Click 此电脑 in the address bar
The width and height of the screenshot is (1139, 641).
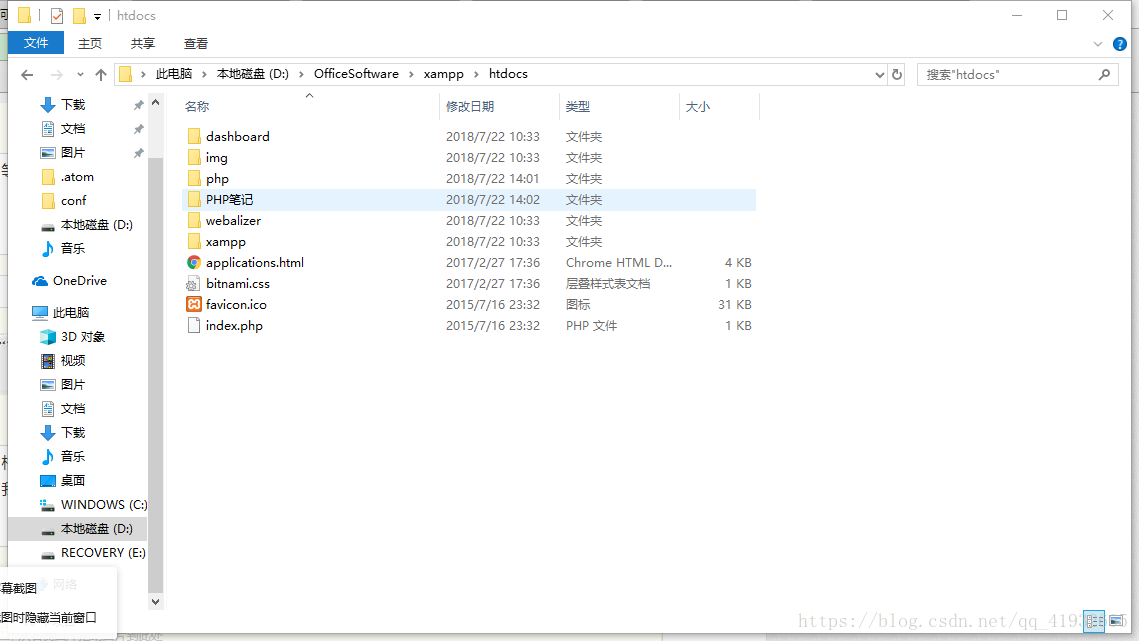click(x=174, y=73)
